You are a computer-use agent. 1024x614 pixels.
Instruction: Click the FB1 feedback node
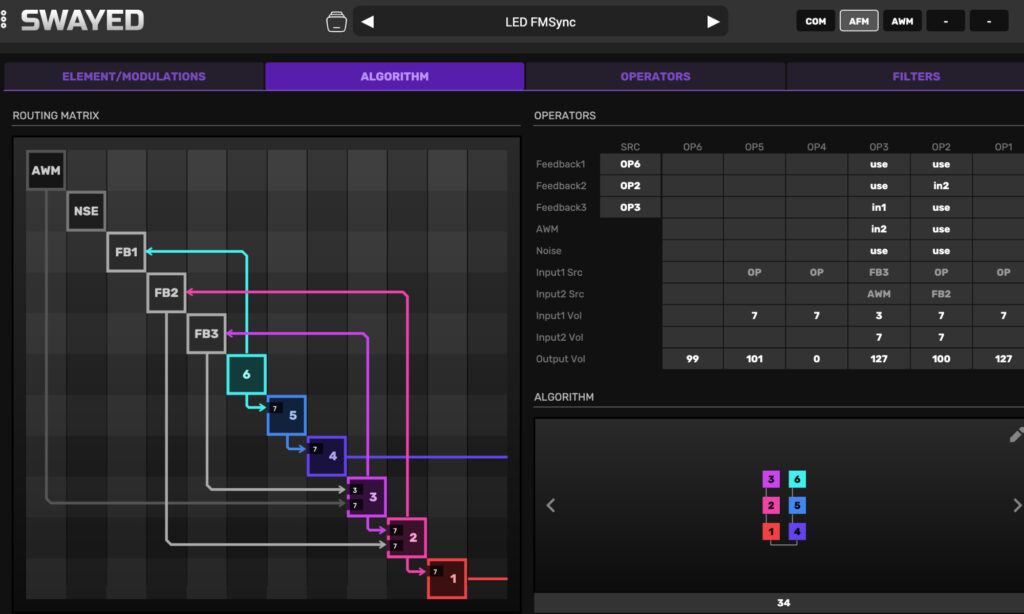126,252
